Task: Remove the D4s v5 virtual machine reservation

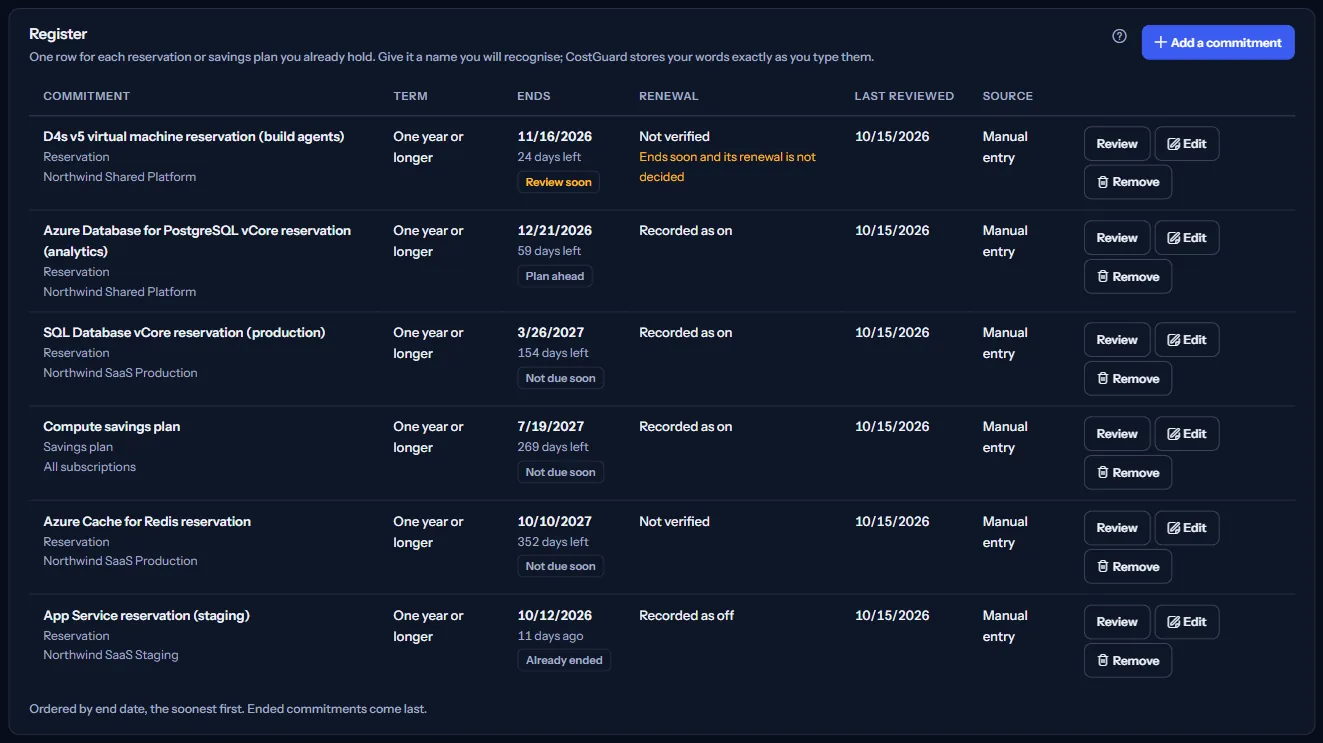Action: (x=1128, y=182)
